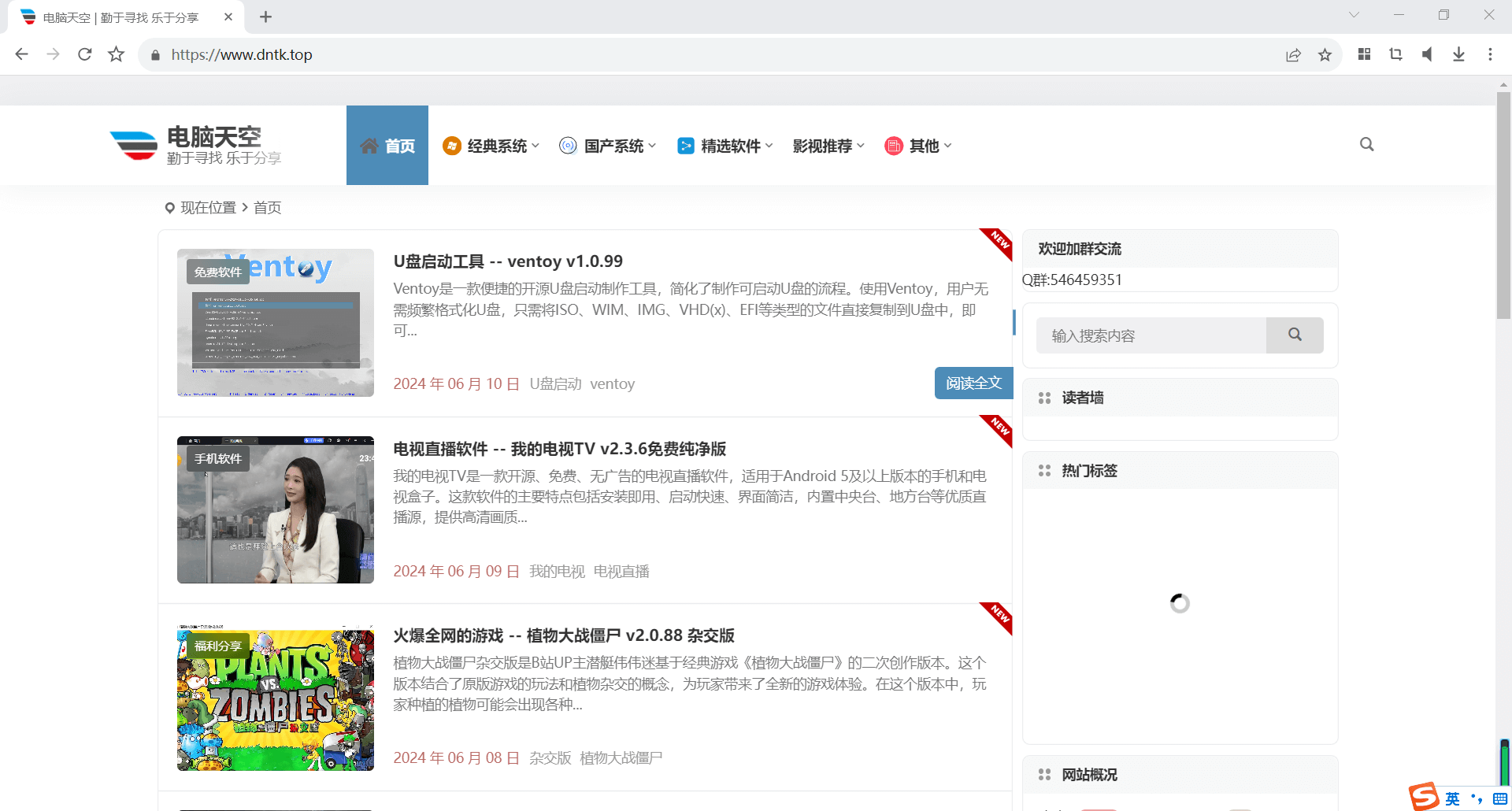Click the 首页 breadcrumb link
Viewport: 1512px width, 811px height.
(x=267, y=208)
